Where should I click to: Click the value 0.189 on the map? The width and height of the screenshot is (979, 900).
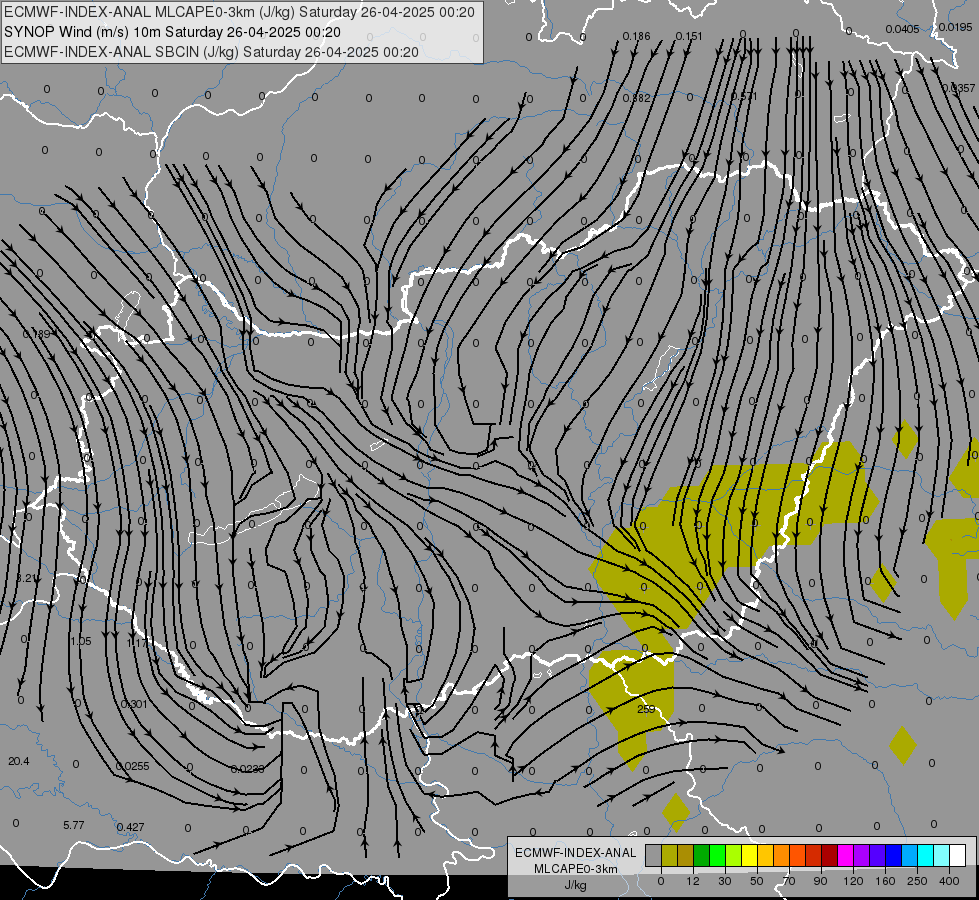coord(36,334)
